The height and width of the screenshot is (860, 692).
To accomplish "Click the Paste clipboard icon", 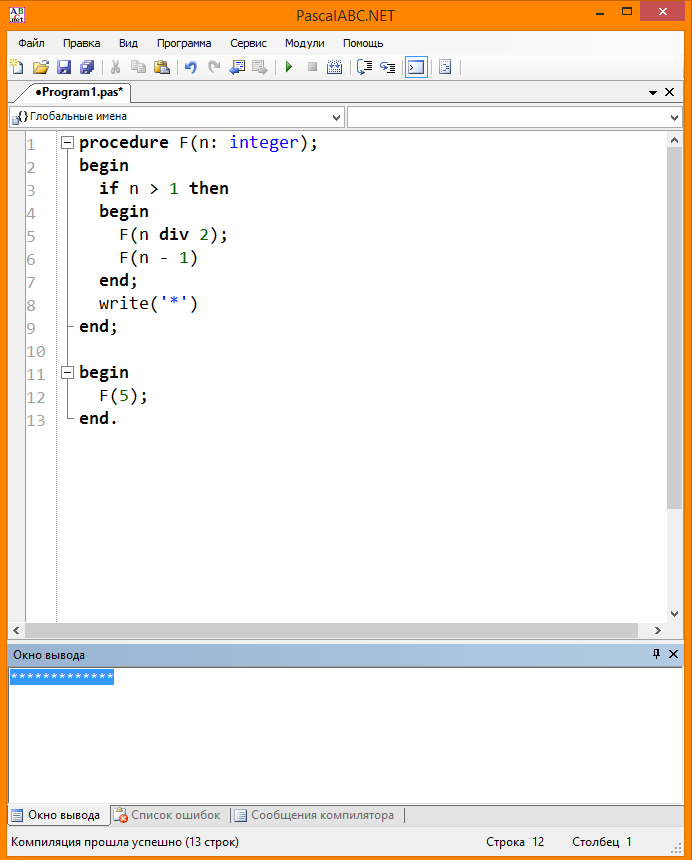I will click(162, 67).
